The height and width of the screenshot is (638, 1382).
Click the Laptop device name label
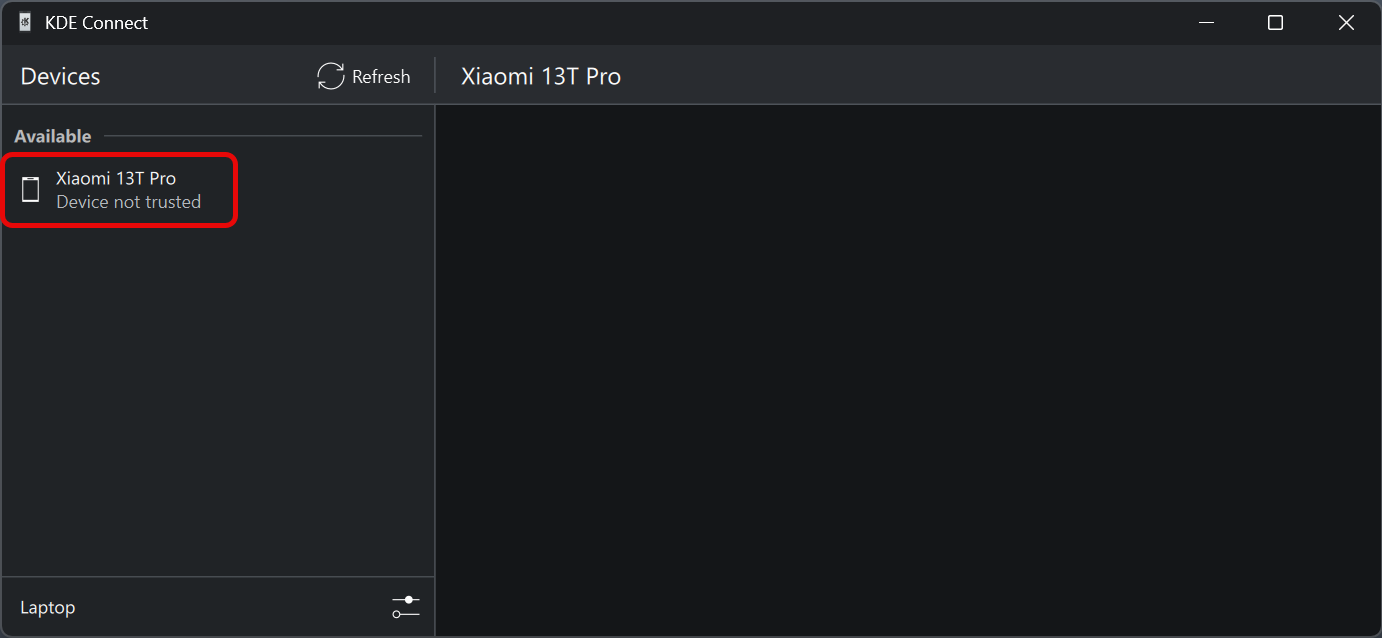(47, 608)
